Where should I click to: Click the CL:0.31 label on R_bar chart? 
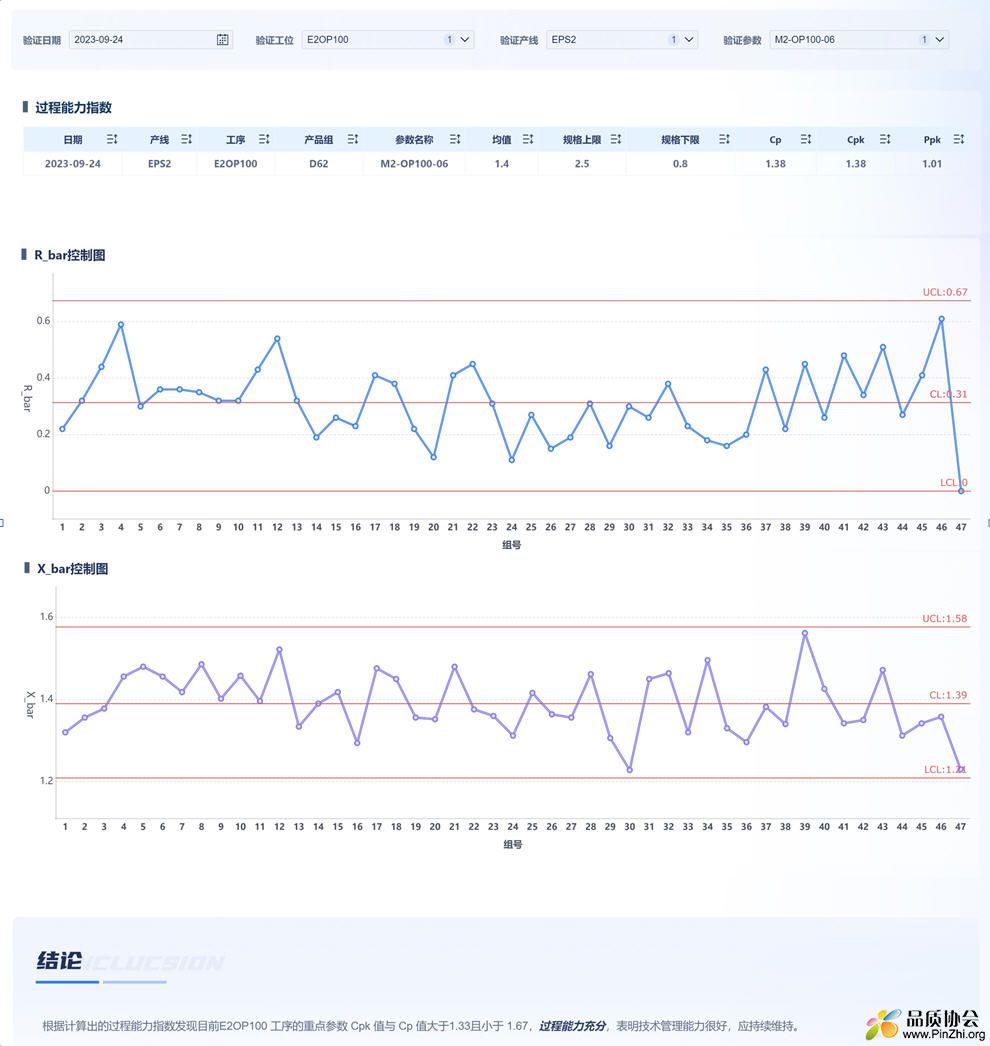(948, 394)
